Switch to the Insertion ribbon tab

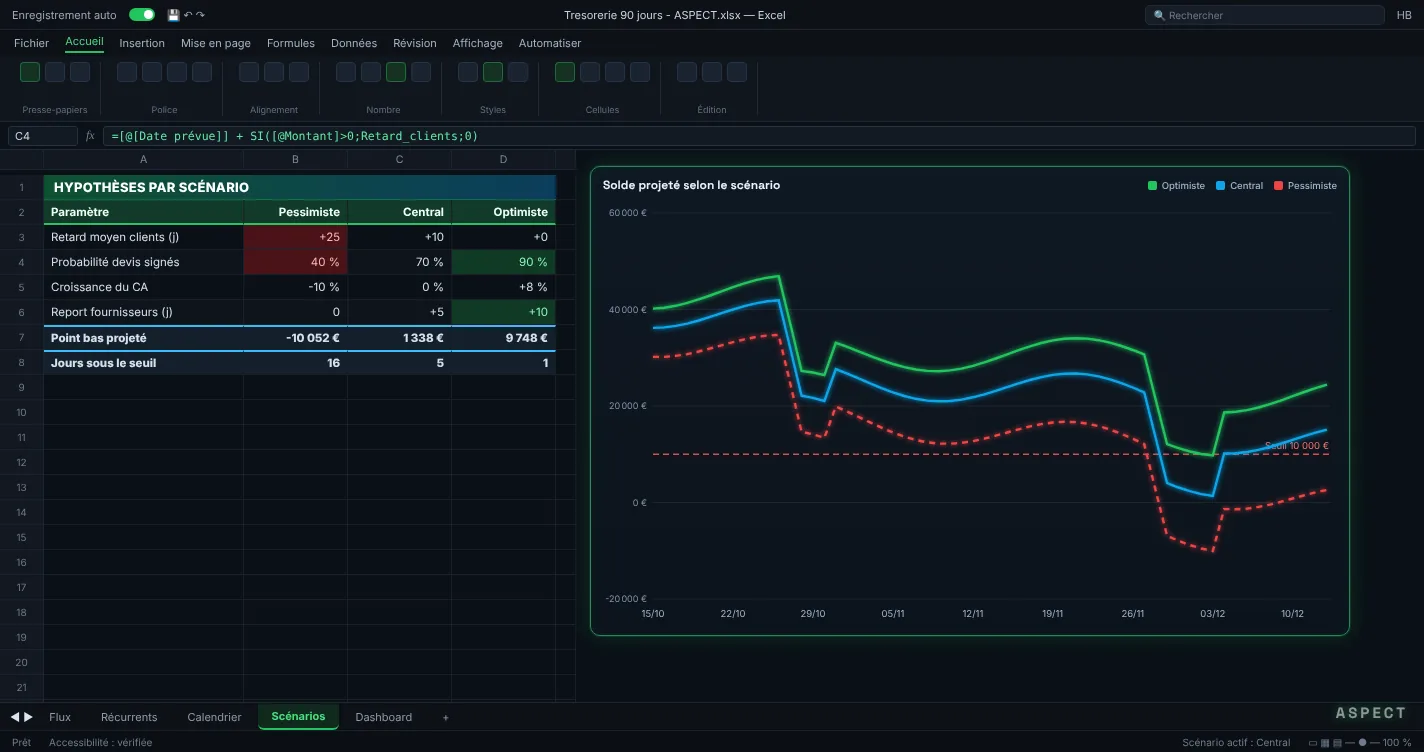click(x=142, y=43)
